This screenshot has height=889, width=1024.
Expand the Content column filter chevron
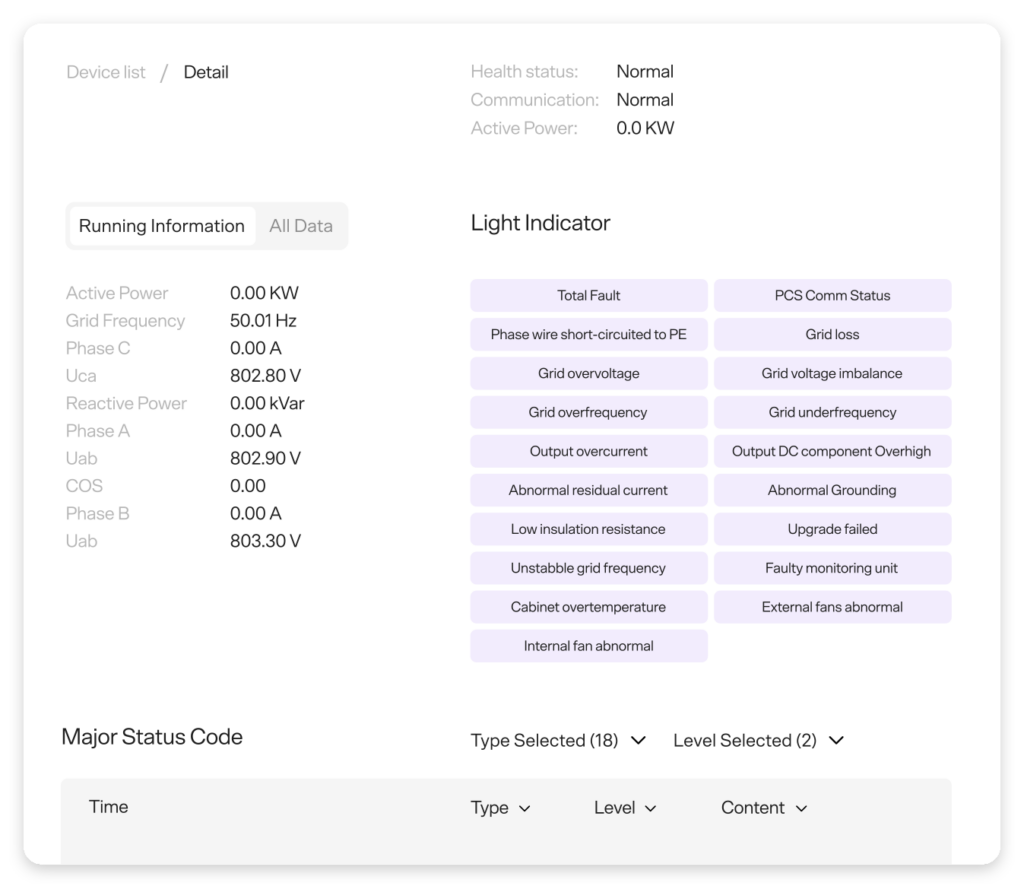(x=763, y=807)
